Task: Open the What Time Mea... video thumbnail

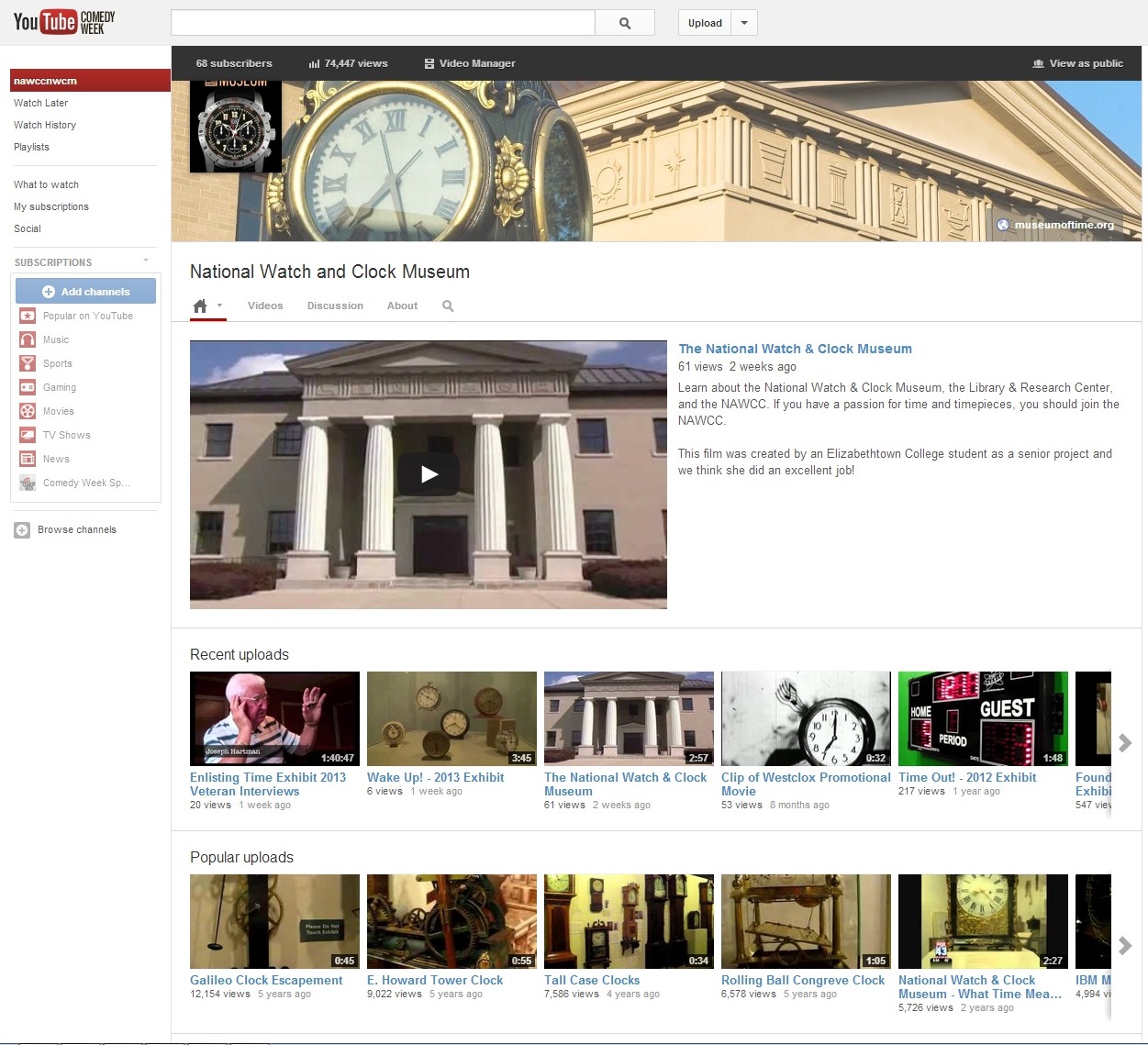Action: click(x=983, y=922)
